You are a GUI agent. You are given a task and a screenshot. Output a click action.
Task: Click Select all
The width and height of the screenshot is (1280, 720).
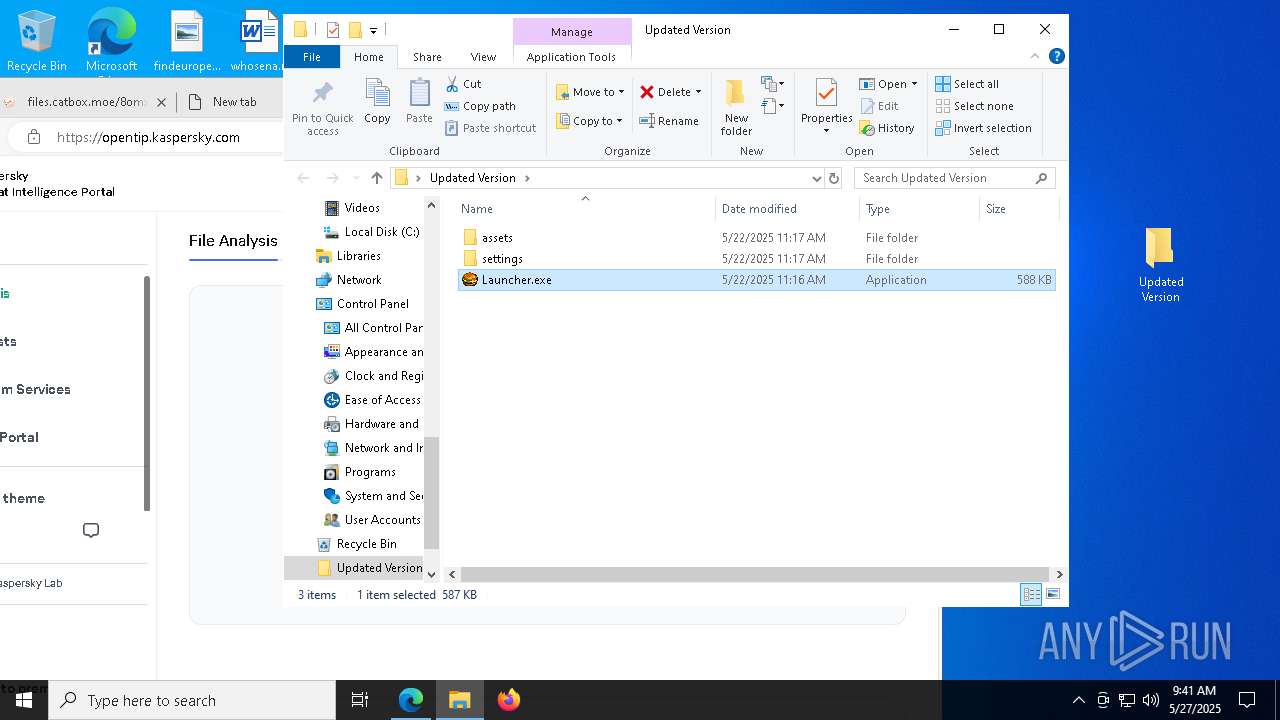[x=967, y=84]
